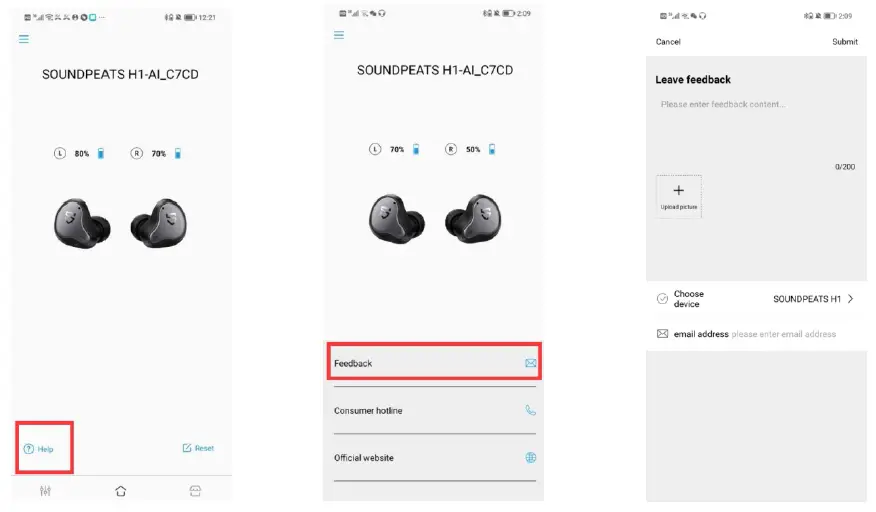The image size is (876, 512).
Task: Tap the phone icon for Consumer hotline
Action: coord(531,410)
